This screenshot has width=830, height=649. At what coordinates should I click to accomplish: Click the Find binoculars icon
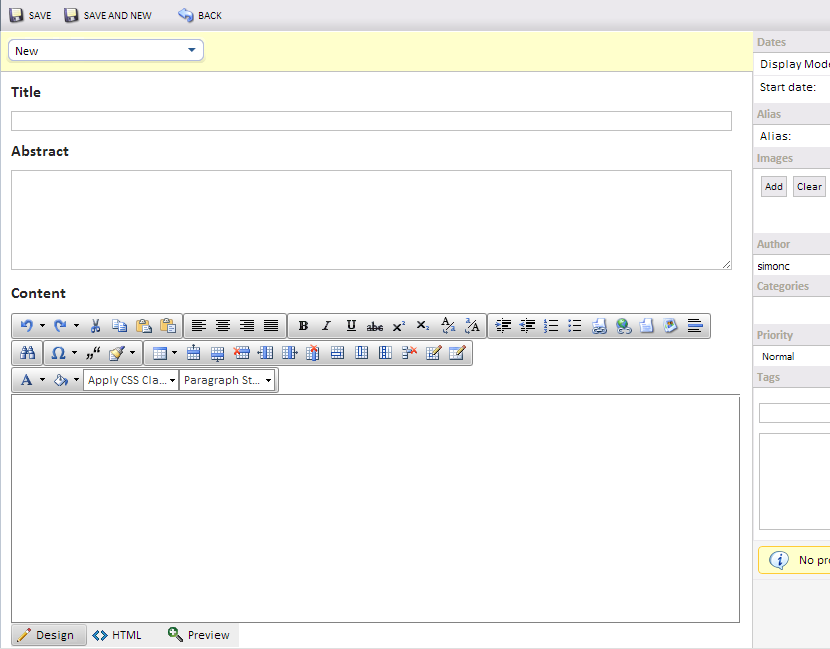[27, 353]
